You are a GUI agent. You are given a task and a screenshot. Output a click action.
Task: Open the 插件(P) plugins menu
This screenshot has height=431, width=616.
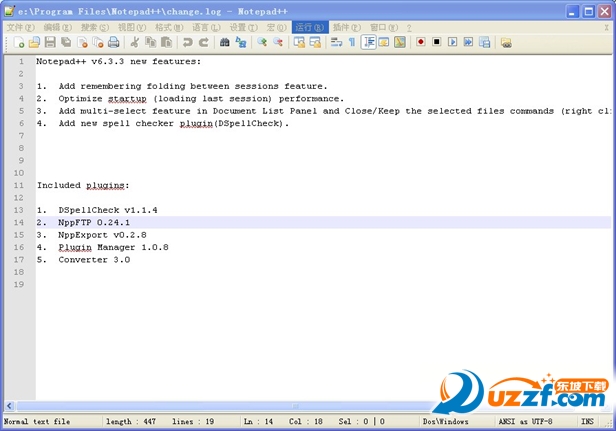346,28
